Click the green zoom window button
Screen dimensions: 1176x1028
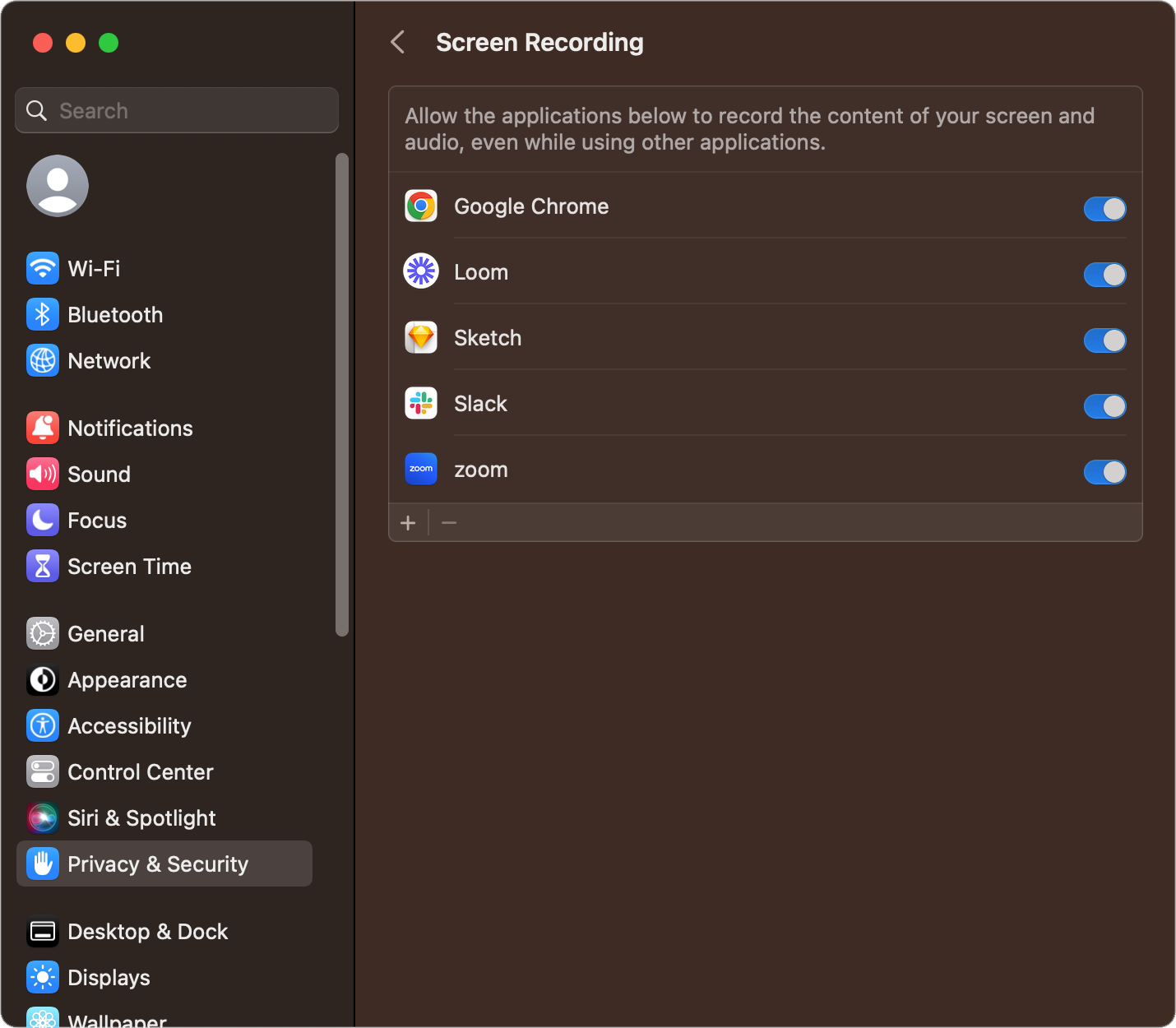tap(109, 43)
